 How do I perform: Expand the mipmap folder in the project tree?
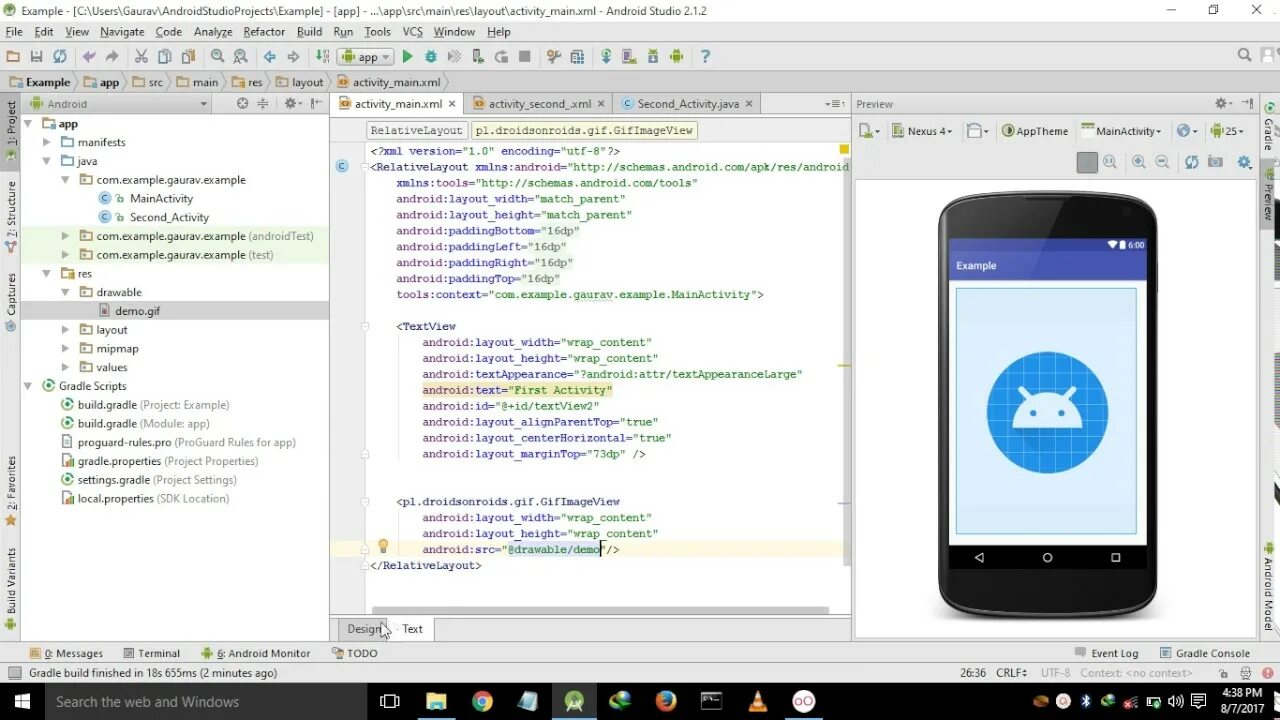[x=65, y=348]
